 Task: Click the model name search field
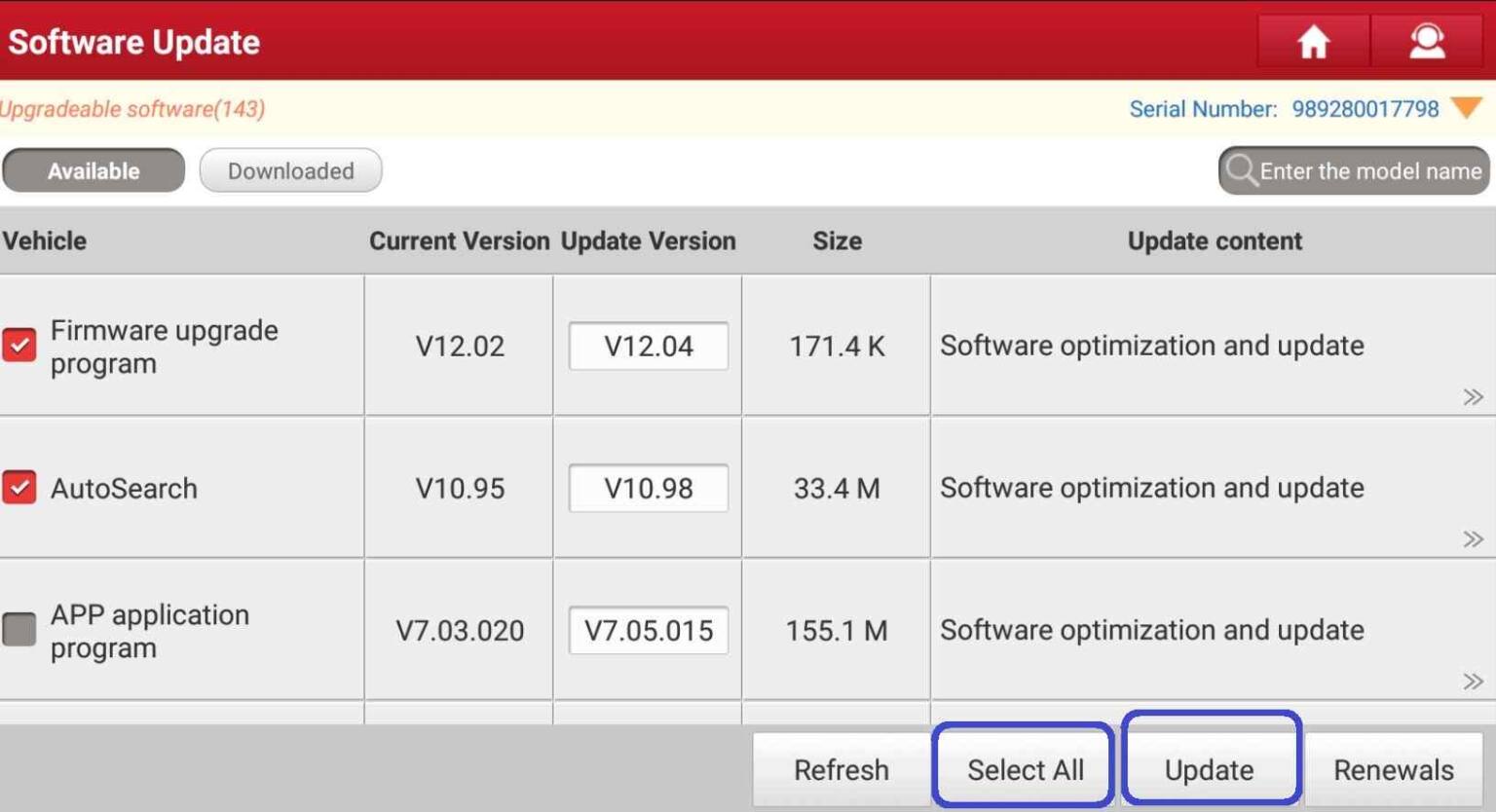tap(1369, 170)
